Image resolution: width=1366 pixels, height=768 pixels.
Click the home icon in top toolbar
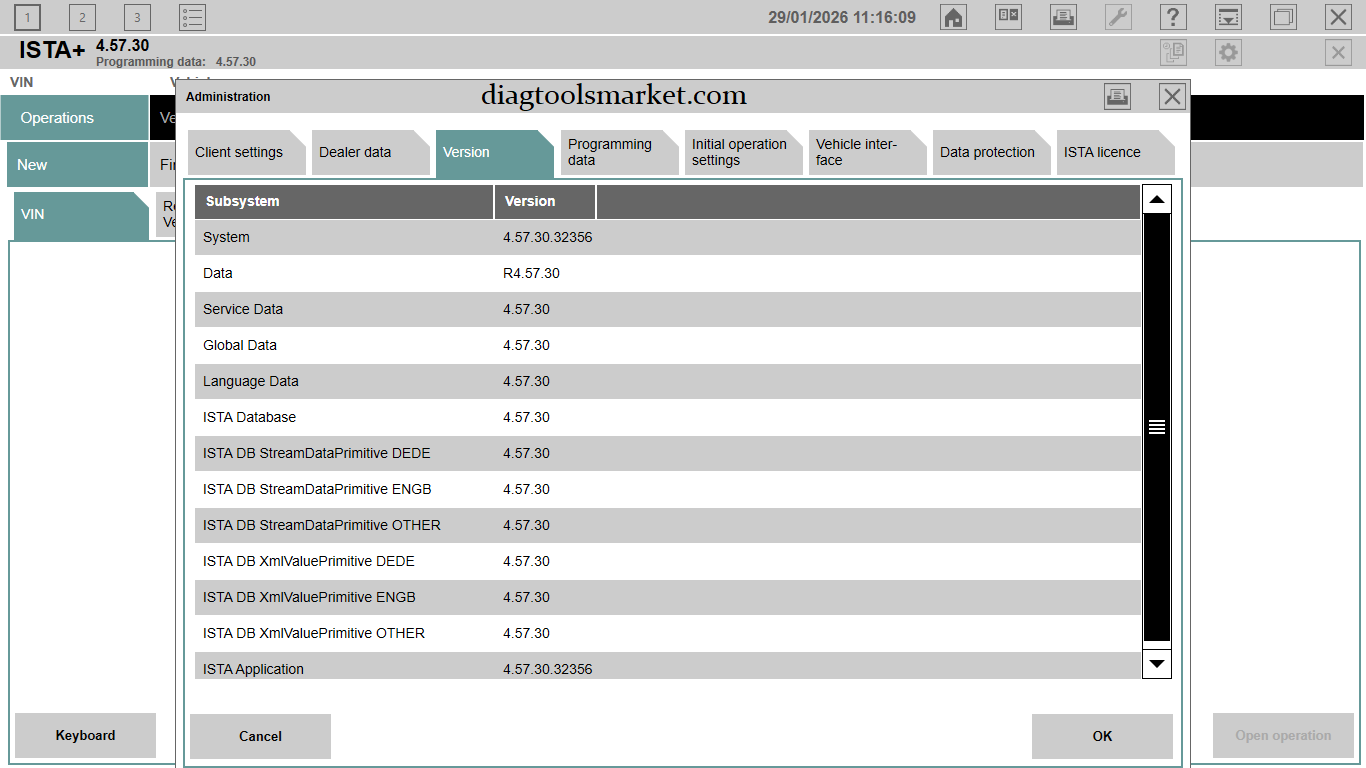(x=954, y=17)
